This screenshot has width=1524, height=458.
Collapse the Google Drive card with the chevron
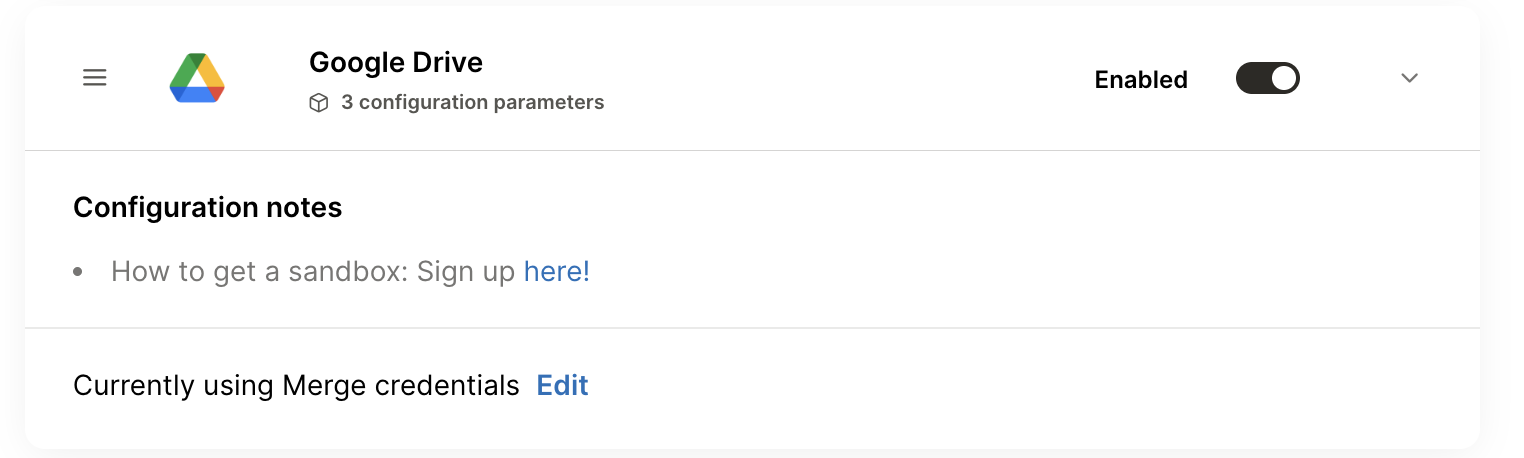pyautogui.click(x=1409, y=78)
